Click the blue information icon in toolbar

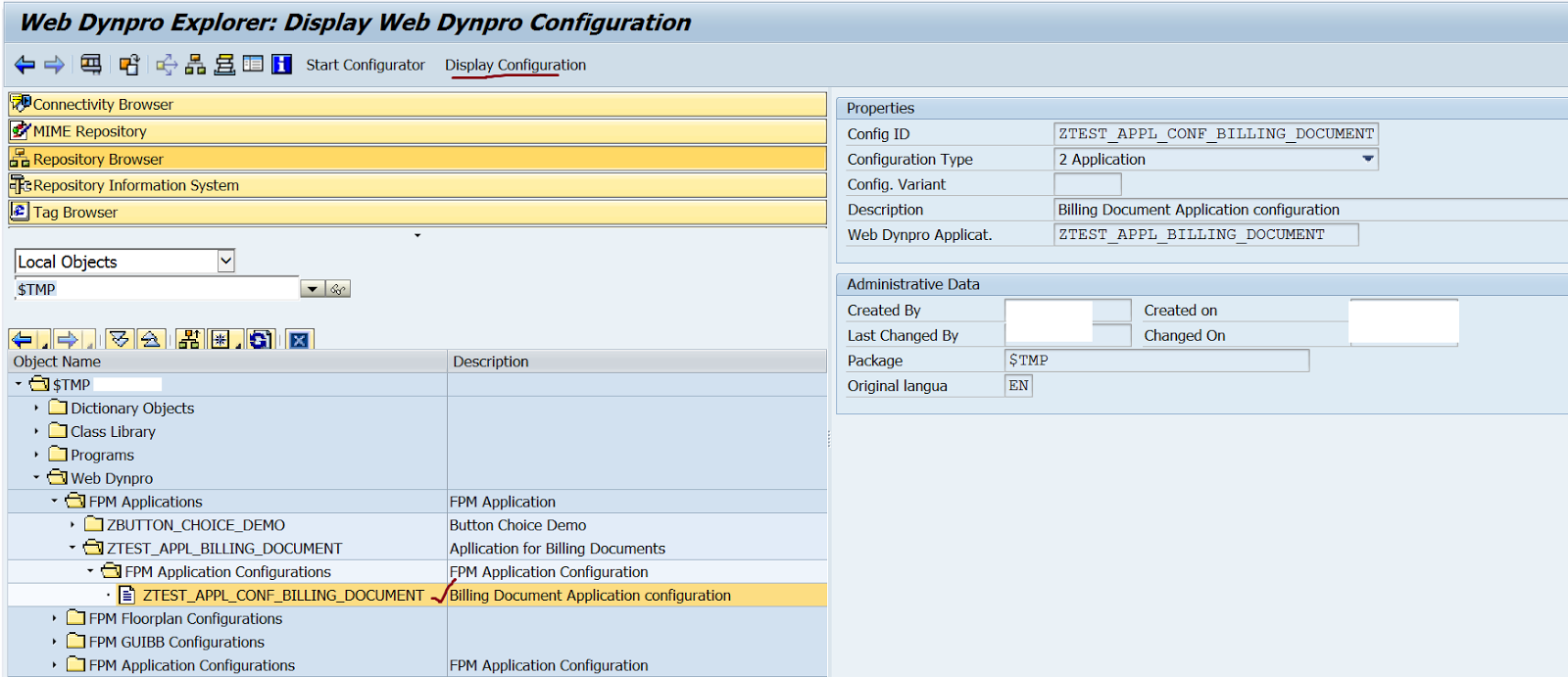point(282,65)
